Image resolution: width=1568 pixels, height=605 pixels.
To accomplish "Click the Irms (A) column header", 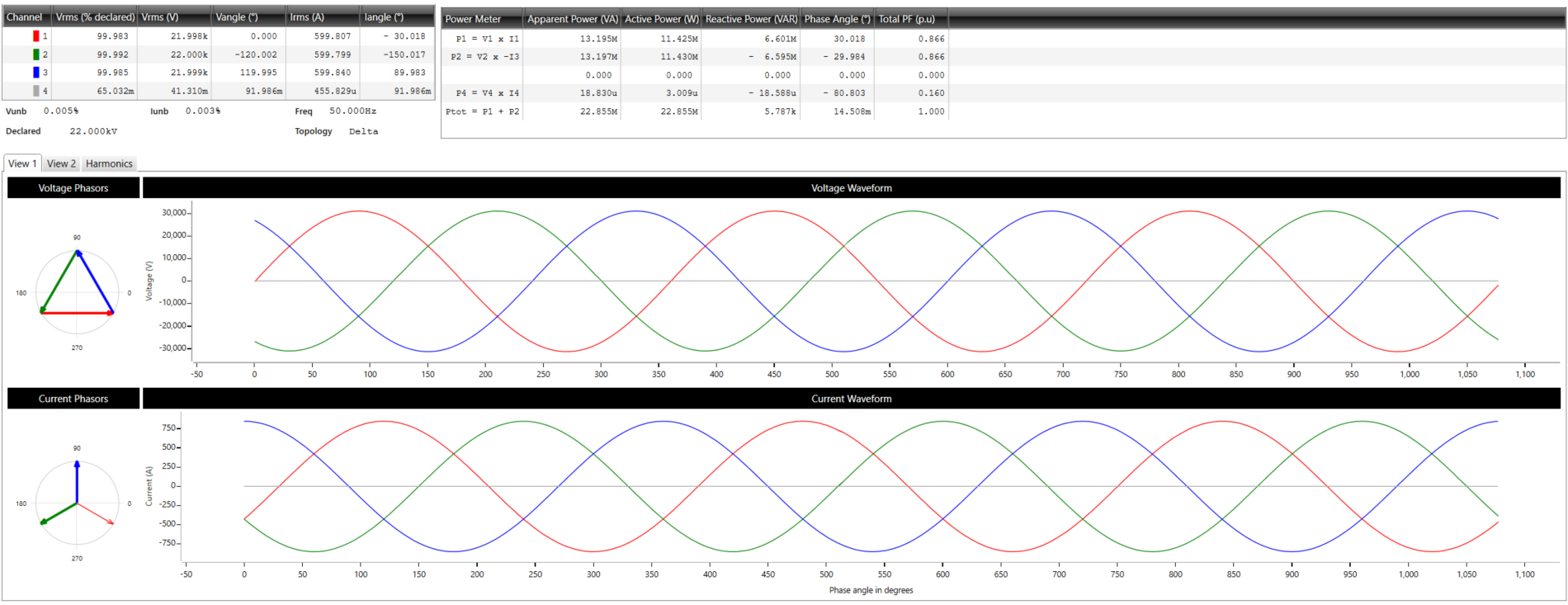I will pyautogui.click(x=323, y=17).
